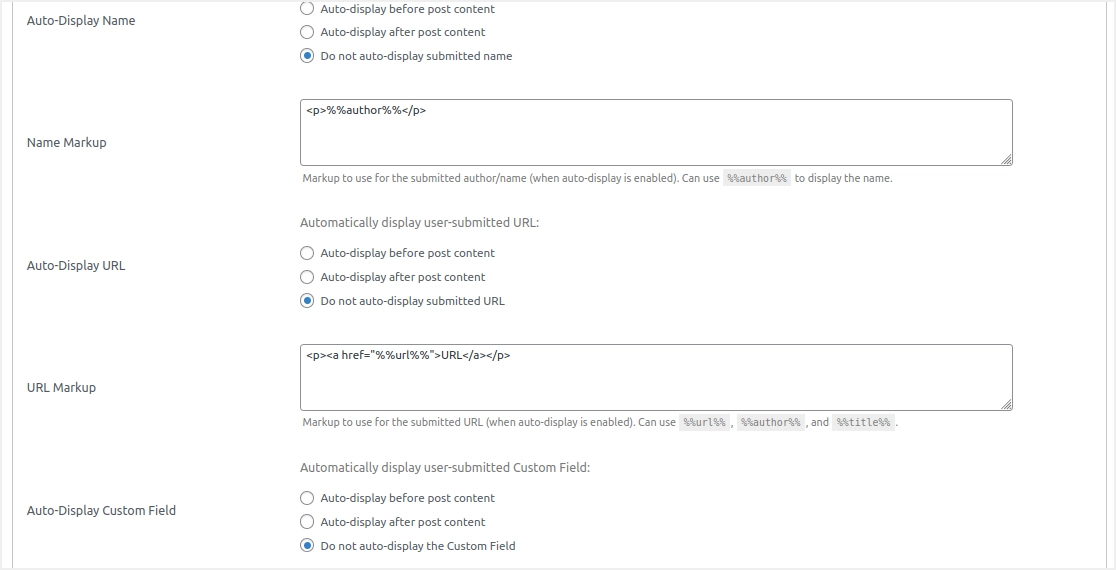Click the Name Markup textarea resize handle
Image resolution: width=1116 pixels, height=570 pixels.
point(1006,159)
